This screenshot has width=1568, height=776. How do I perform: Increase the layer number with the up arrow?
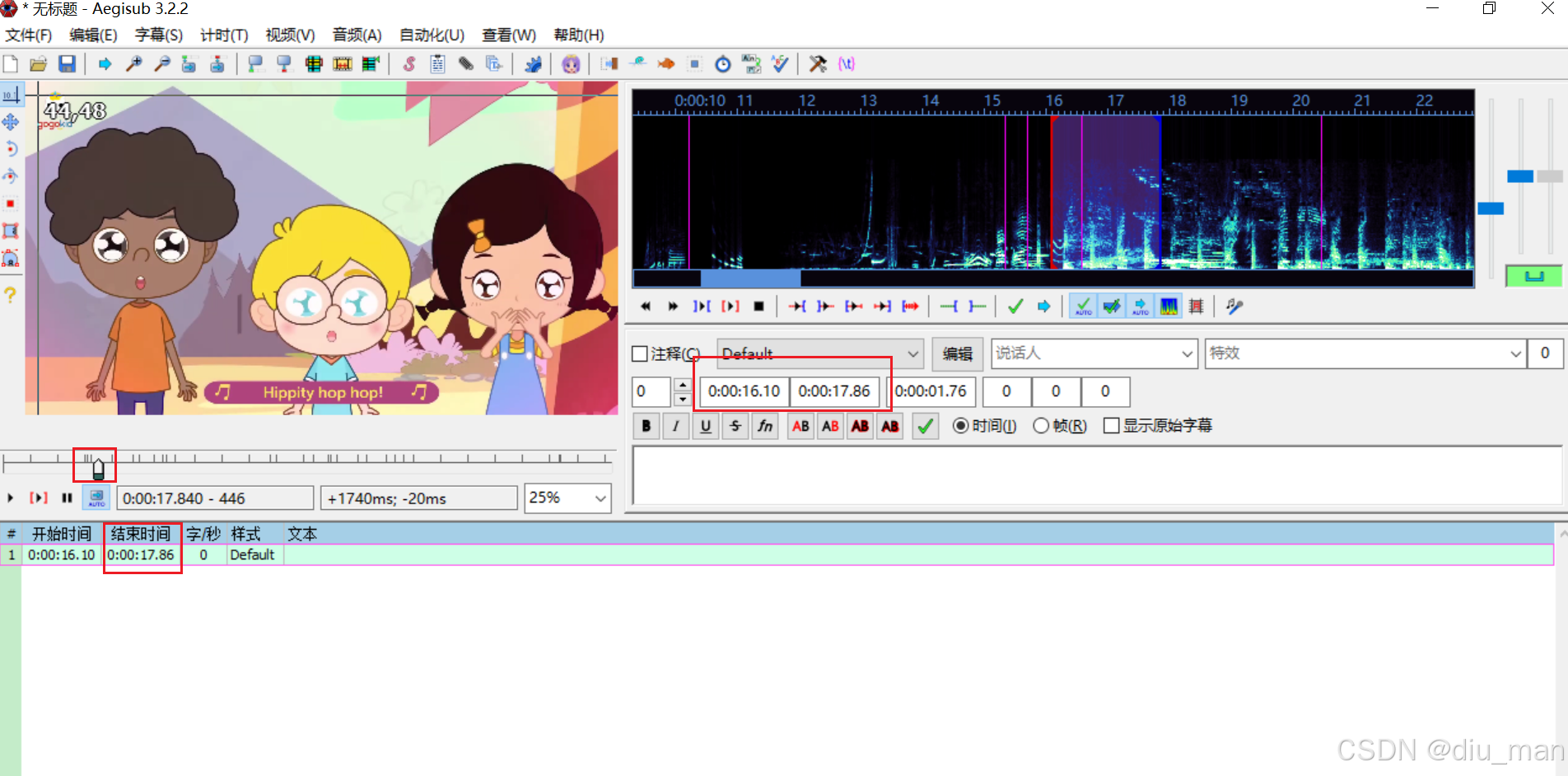(683, 385)
